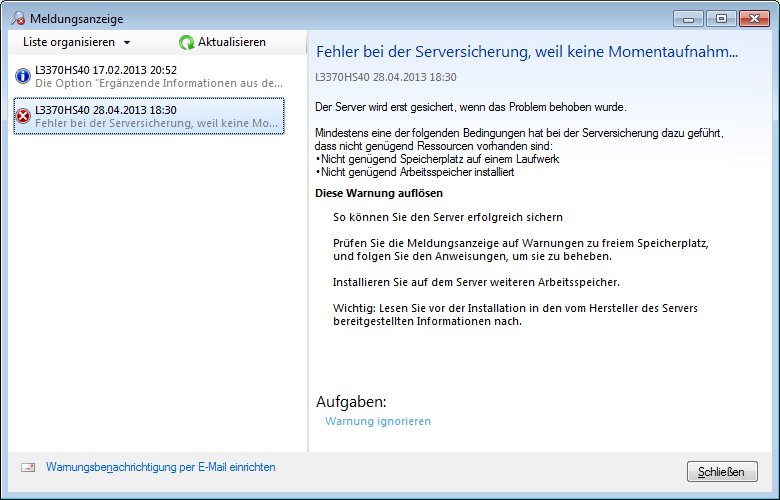Click the 'L3370HS40 28.04.2013 18:30' detail subtitle
The image size is (780, 500).
click(386, 77)
